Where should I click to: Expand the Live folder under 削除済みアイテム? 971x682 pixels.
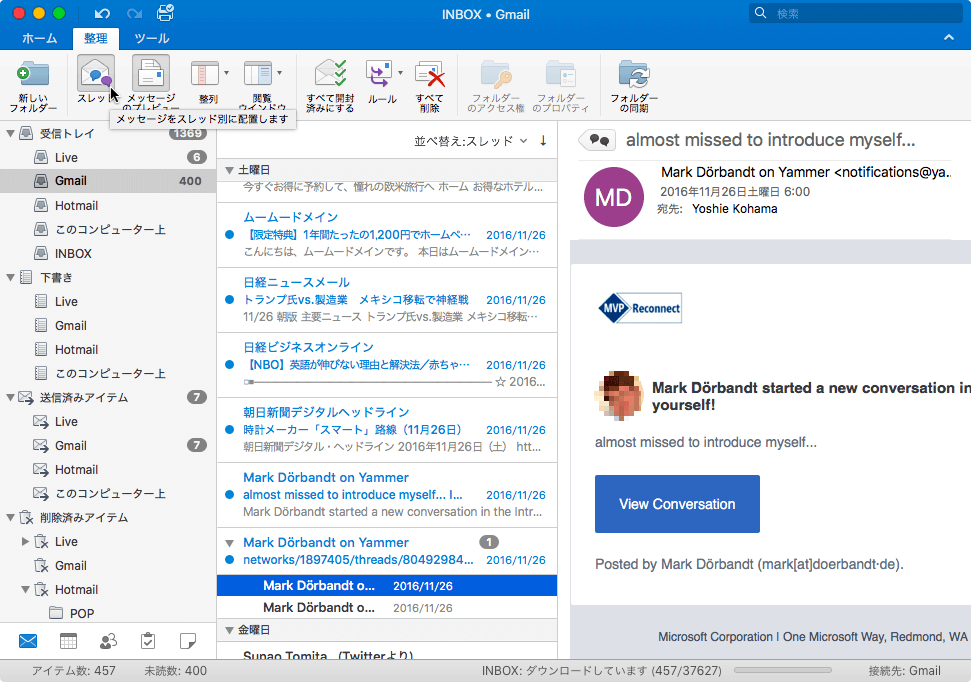(x=25, y=541)
